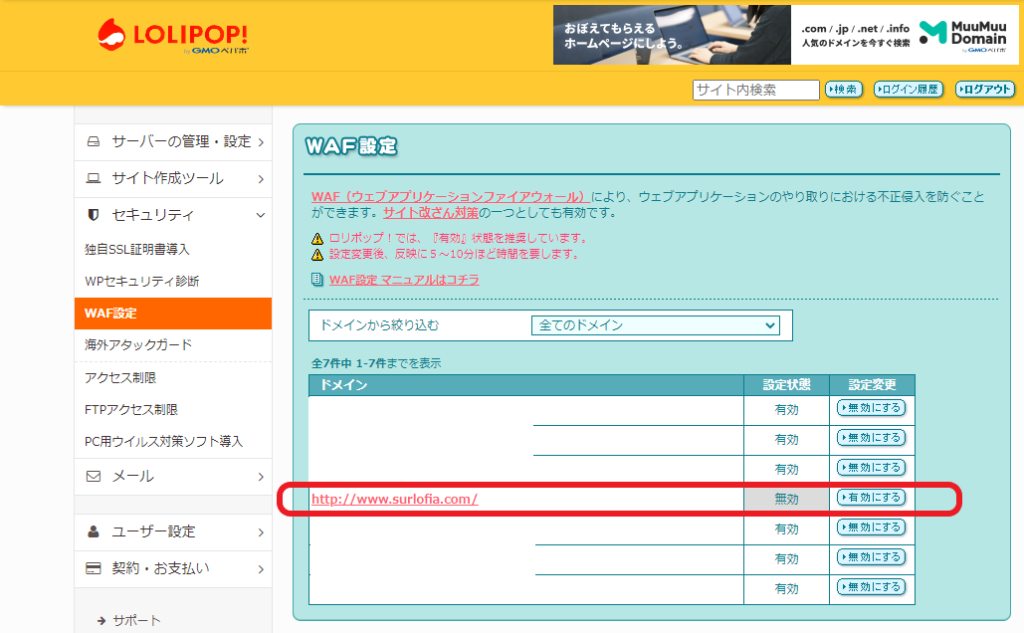Open the 全てのドメイン domain filter dropdown
1024x633 pixels.
coord(655,326)
